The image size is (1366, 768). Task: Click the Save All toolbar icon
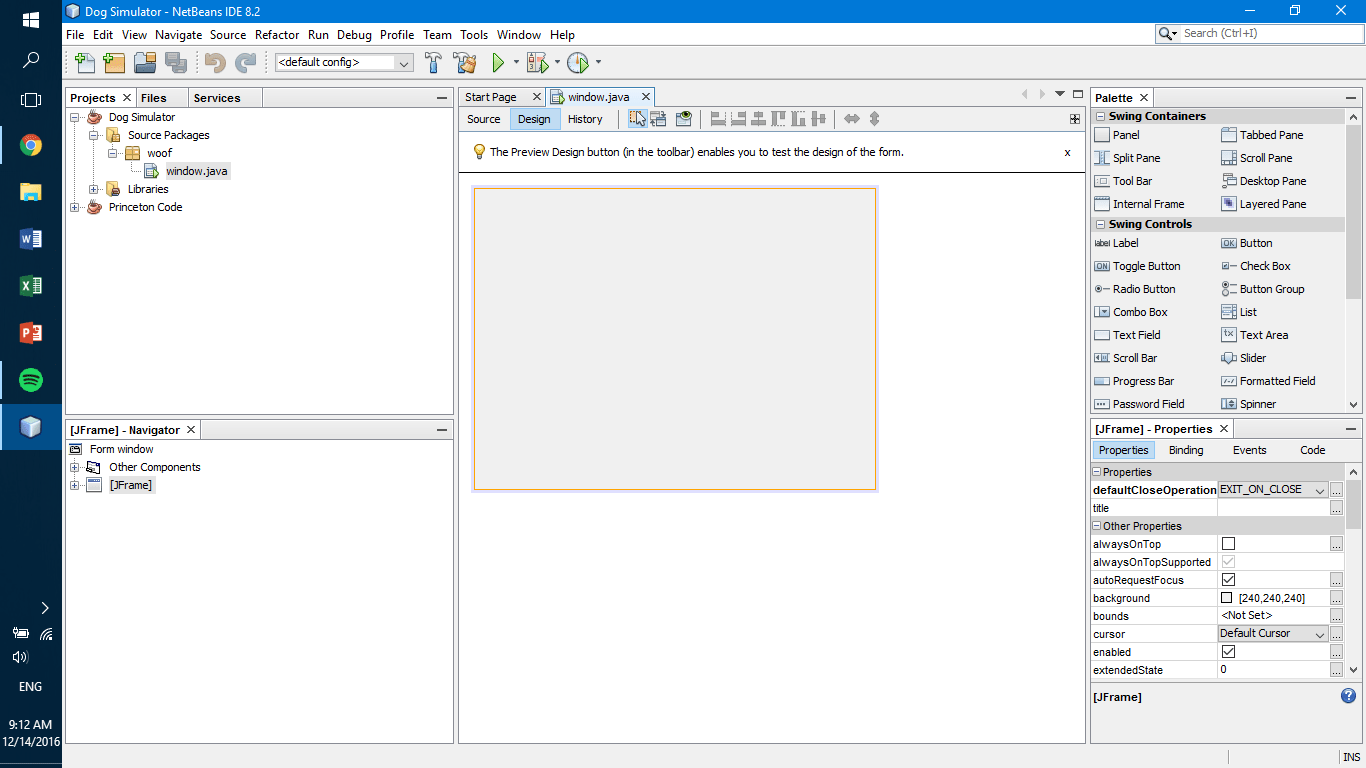(176, 63)
